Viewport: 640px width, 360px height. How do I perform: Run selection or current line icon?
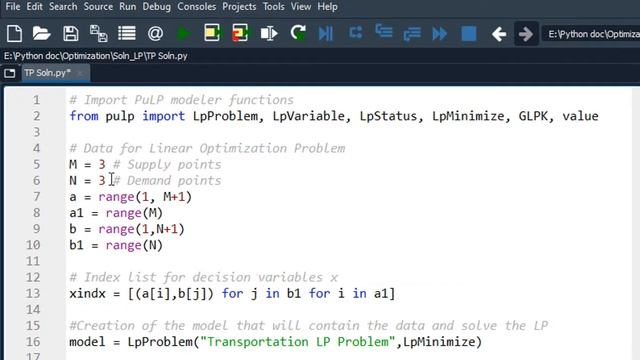click(269, 33)
